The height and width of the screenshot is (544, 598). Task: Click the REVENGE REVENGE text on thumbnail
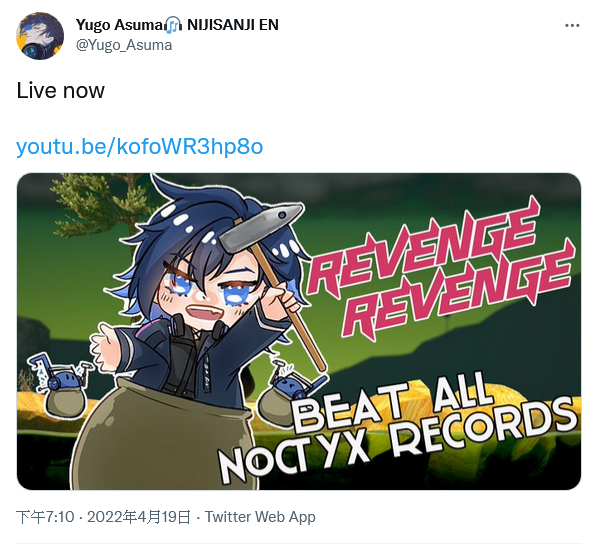click(x=439, y=269)
